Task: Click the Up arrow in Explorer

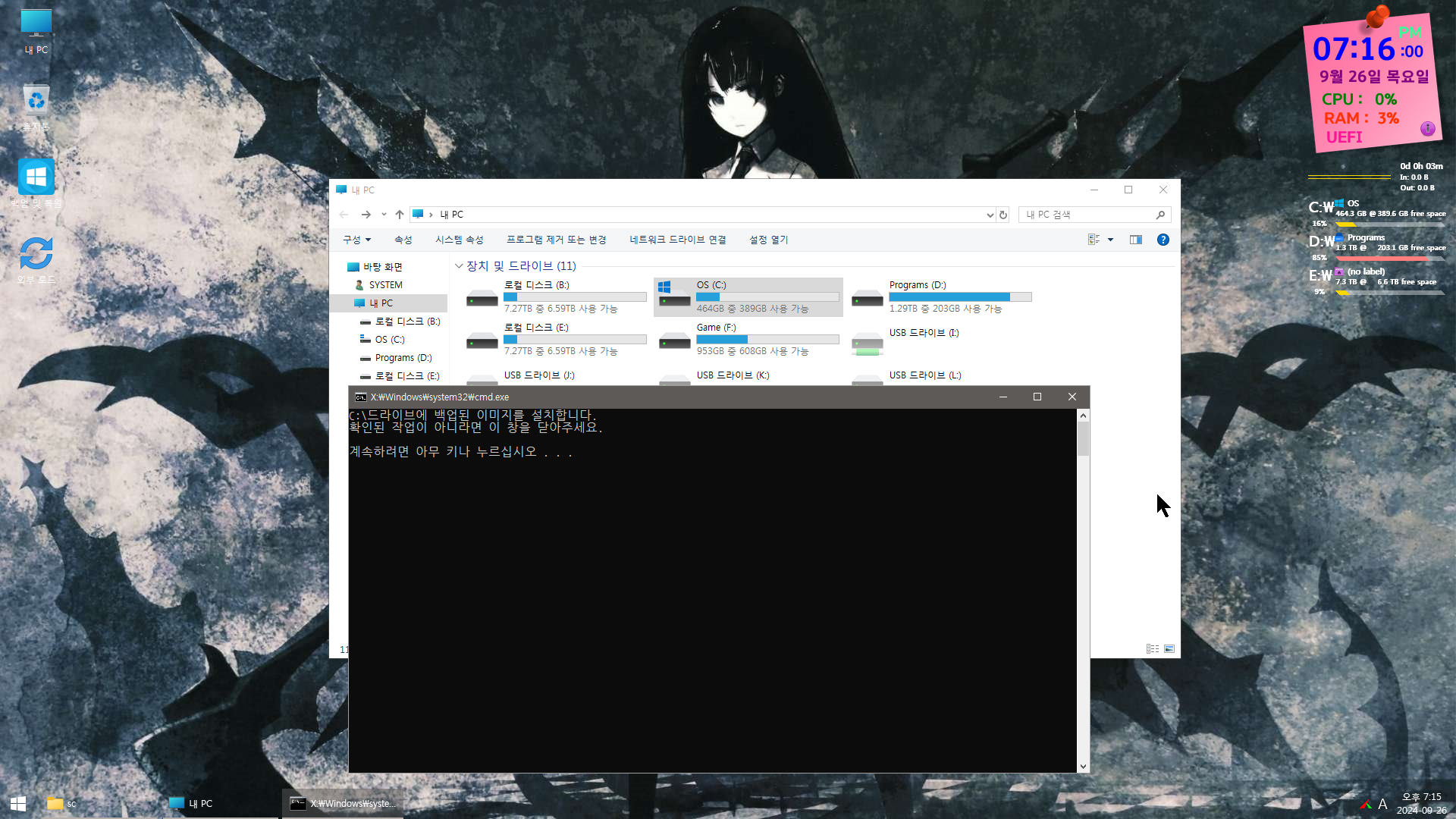Action: 400,215
